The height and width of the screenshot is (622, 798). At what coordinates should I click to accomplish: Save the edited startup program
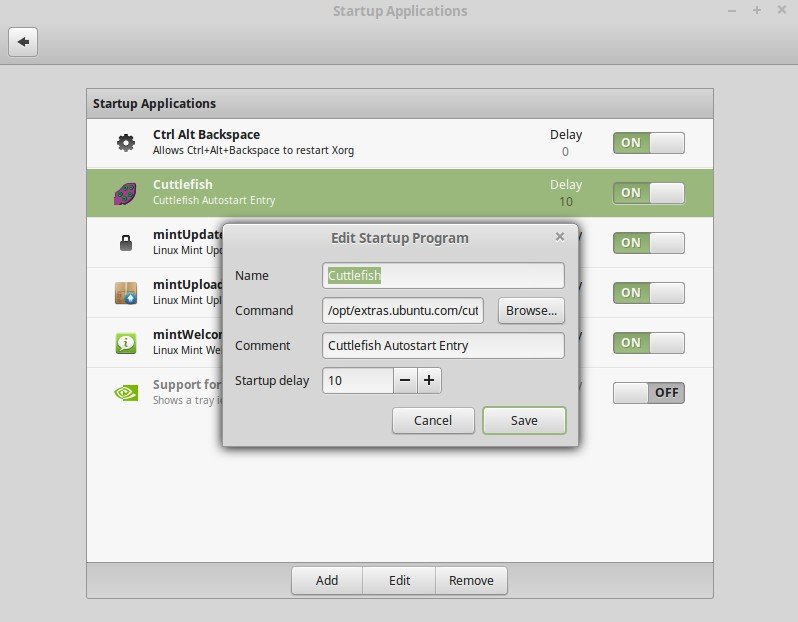point(524,420)
